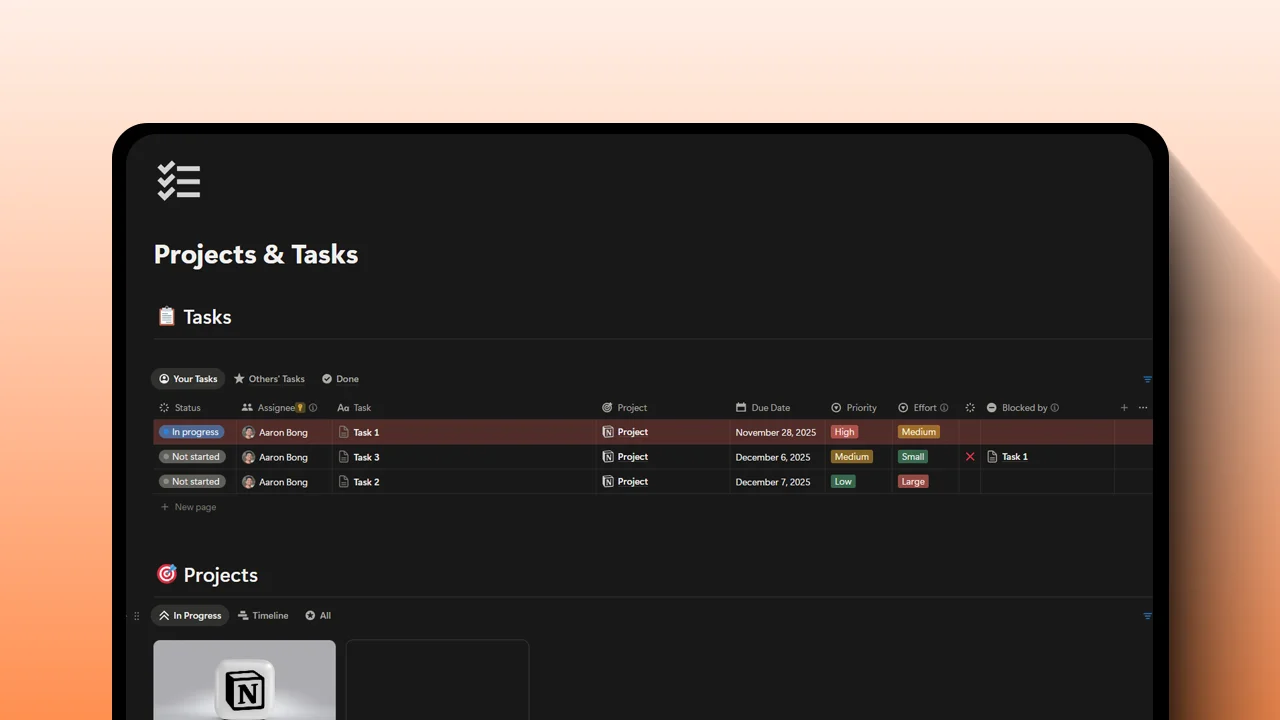
Task: Click the Status column header
Action: tap(180, 408)
